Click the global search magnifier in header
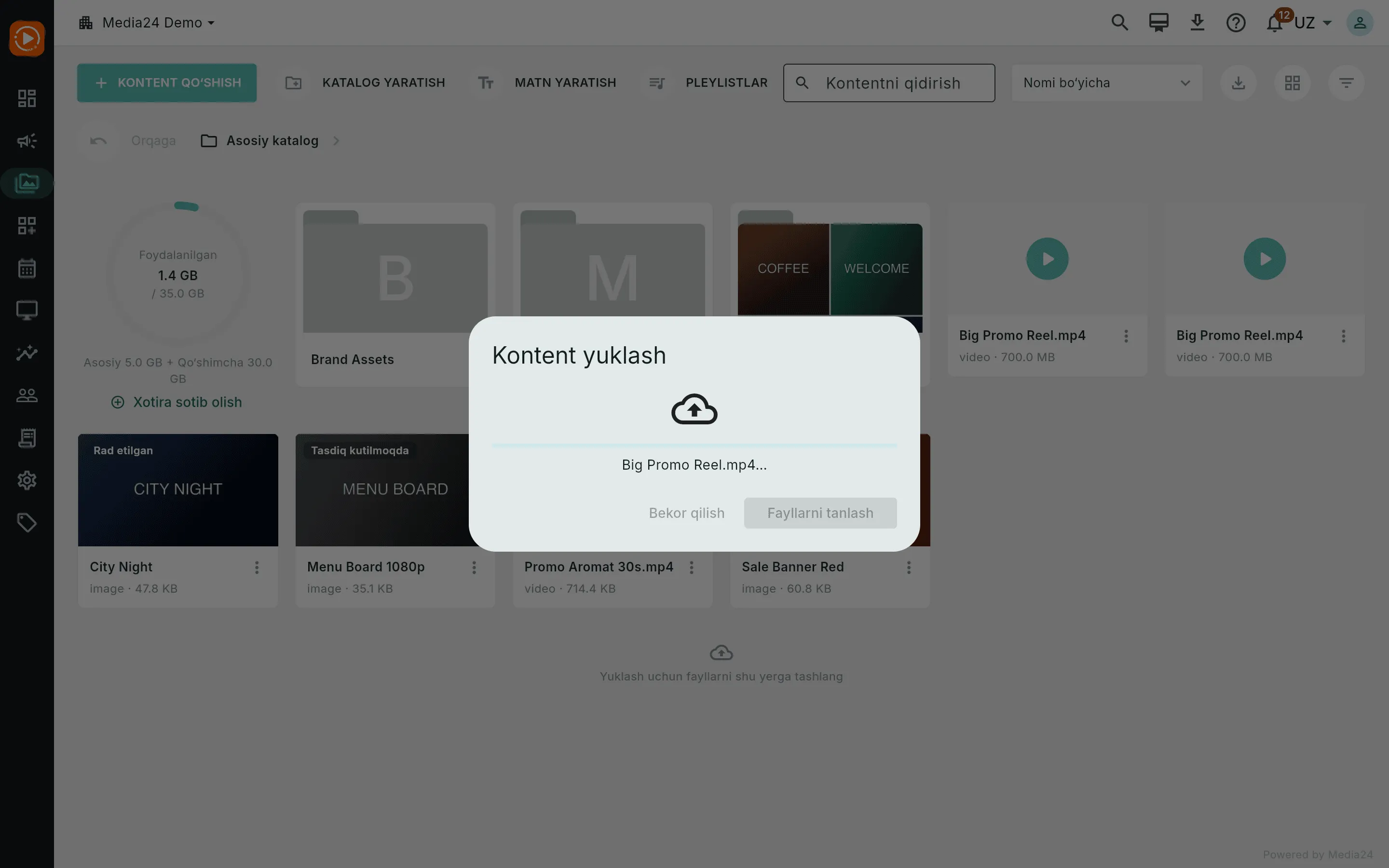Screen dimensions: 1389x868 tap(1119, 22)
